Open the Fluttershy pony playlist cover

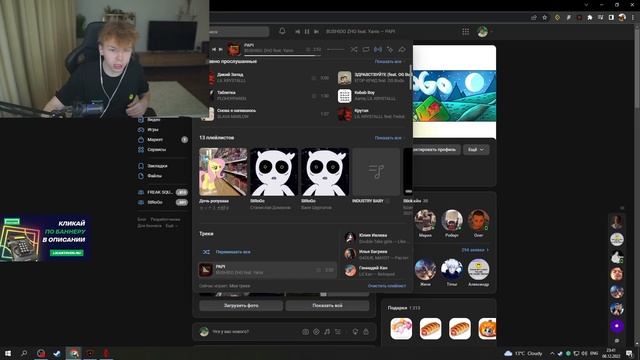coord(223,172)
